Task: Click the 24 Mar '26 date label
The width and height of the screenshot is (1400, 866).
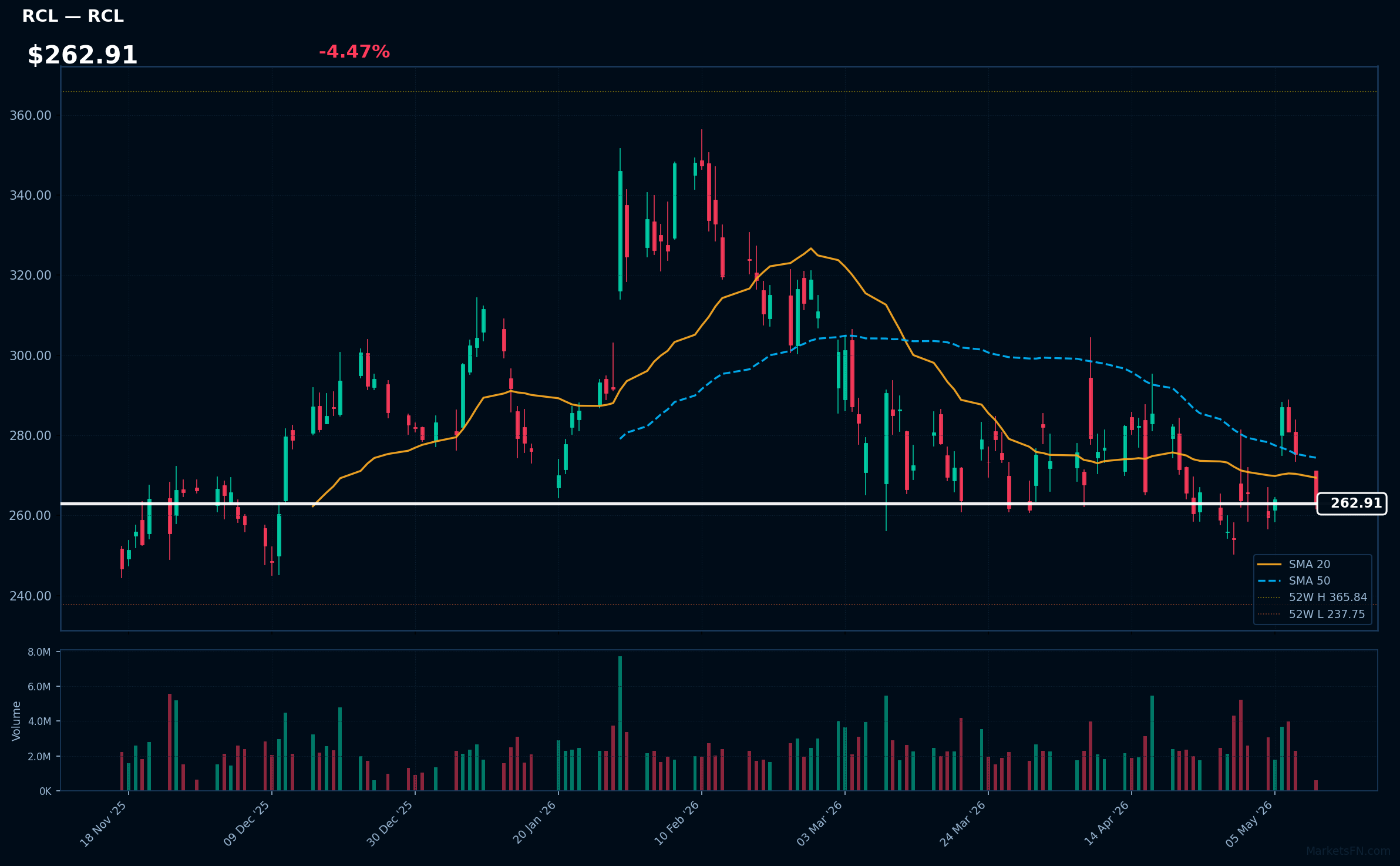Action: tap(963, 824)
